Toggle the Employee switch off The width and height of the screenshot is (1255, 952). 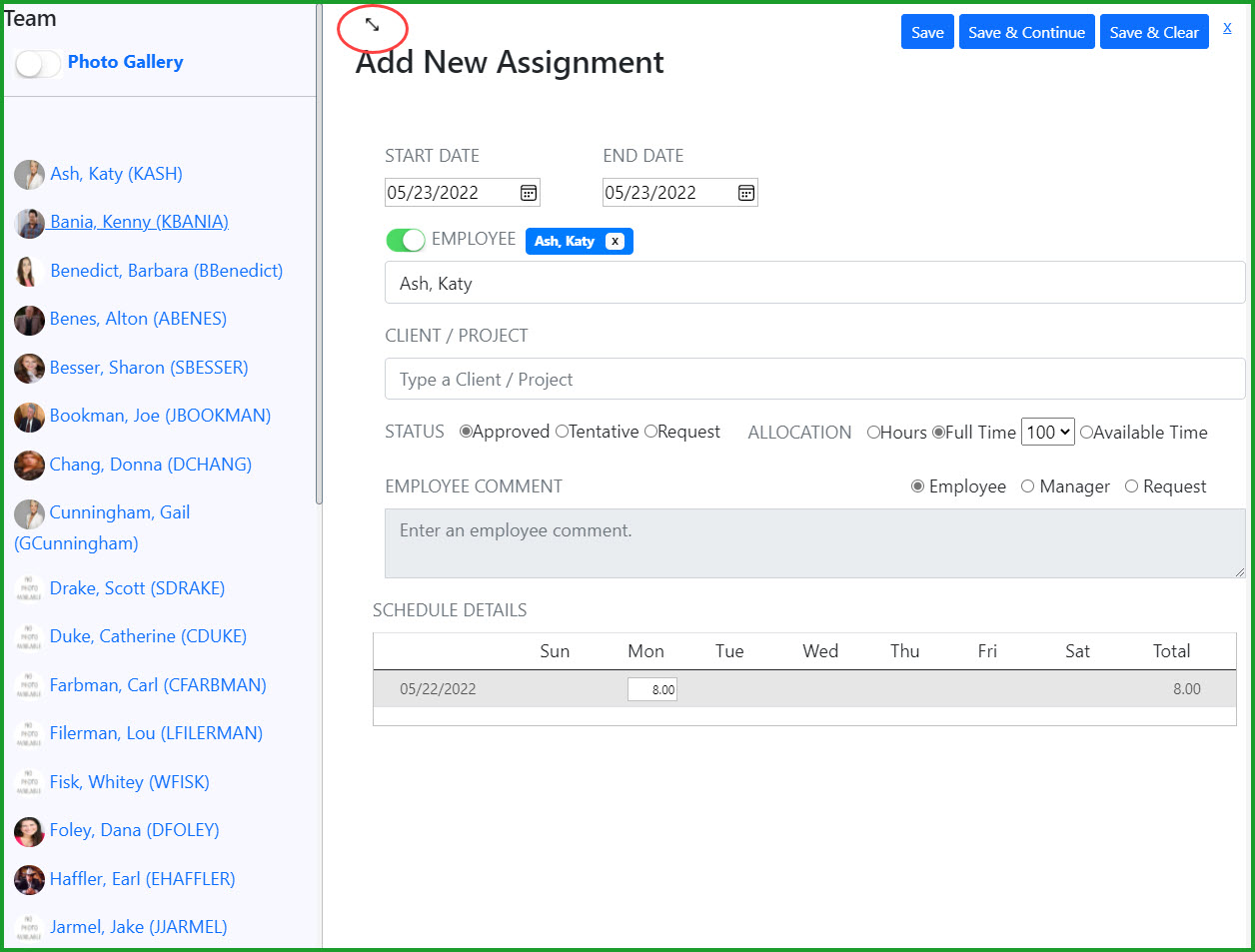406,241
